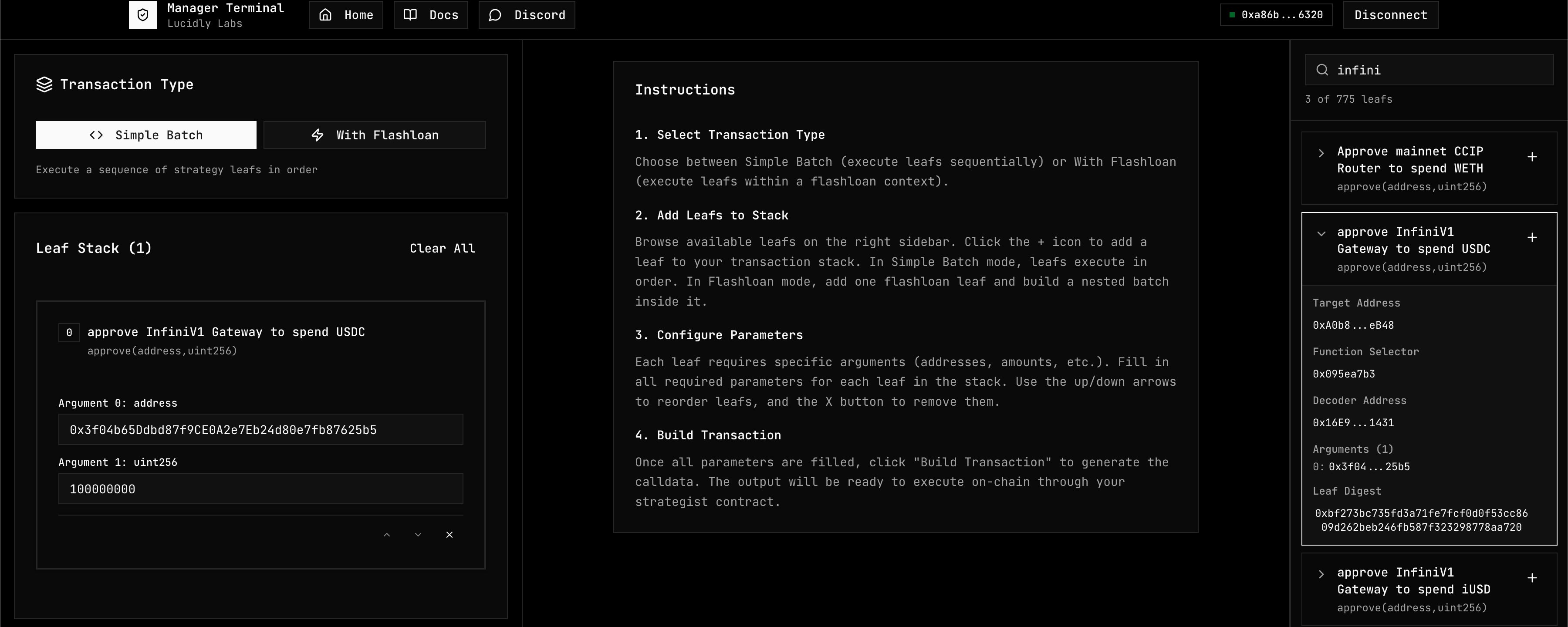Click the search magnifier icon
Screen dimensions: 1568x627
click(x=1321, y=70)
